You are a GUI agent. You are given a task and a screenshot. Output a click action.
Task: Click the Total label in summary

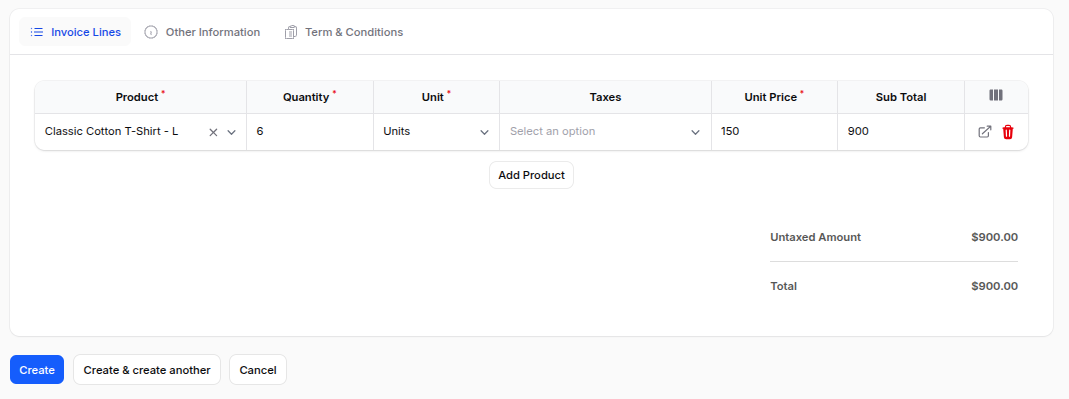point(783,286)
